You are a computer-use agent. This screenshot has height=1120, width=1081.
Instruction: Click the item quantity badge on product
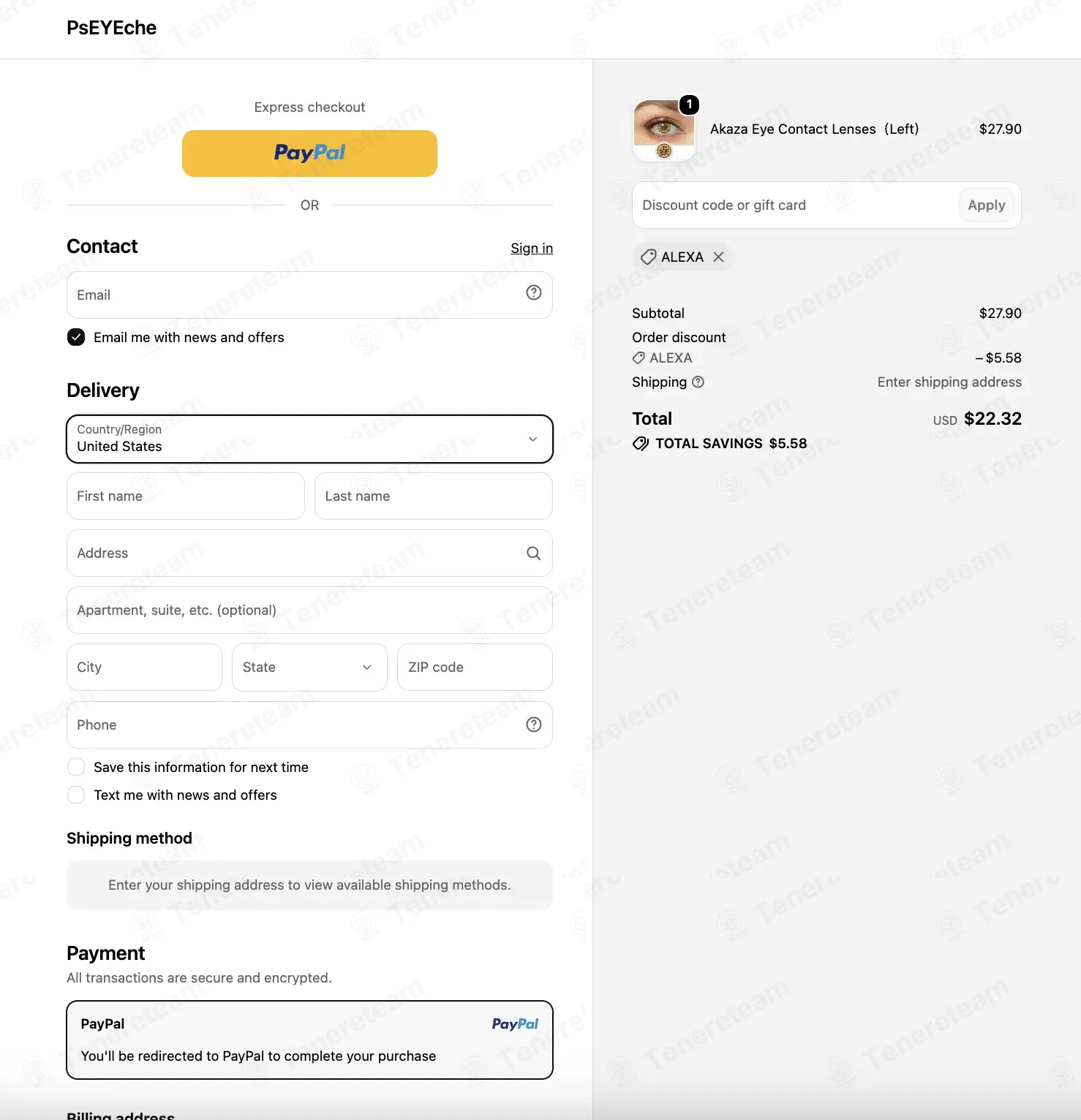(x=689, y=105)
